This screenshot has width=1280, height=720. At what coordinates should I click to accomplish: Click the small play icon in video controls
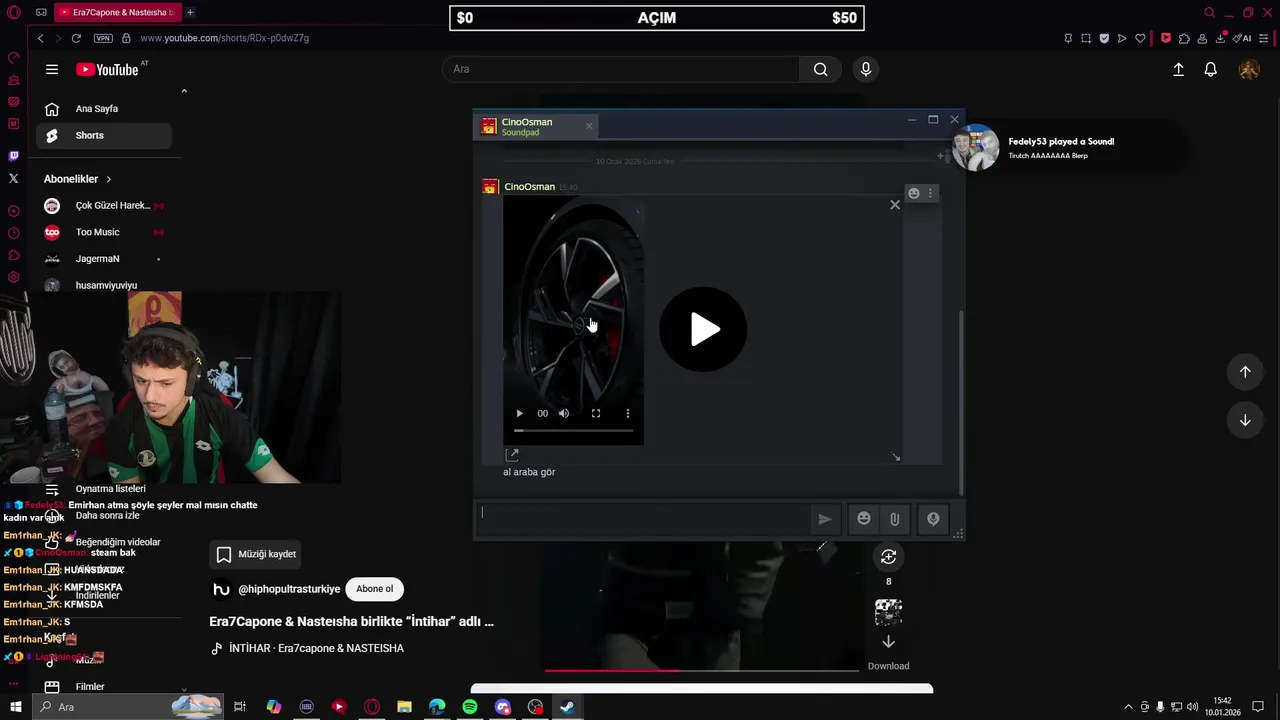point(519,413)
